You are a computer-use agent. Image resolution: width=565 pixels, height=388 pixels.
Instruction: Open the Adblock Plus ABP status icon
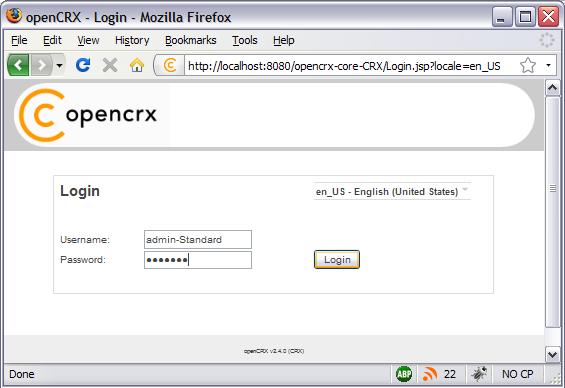tap(404, 374)
